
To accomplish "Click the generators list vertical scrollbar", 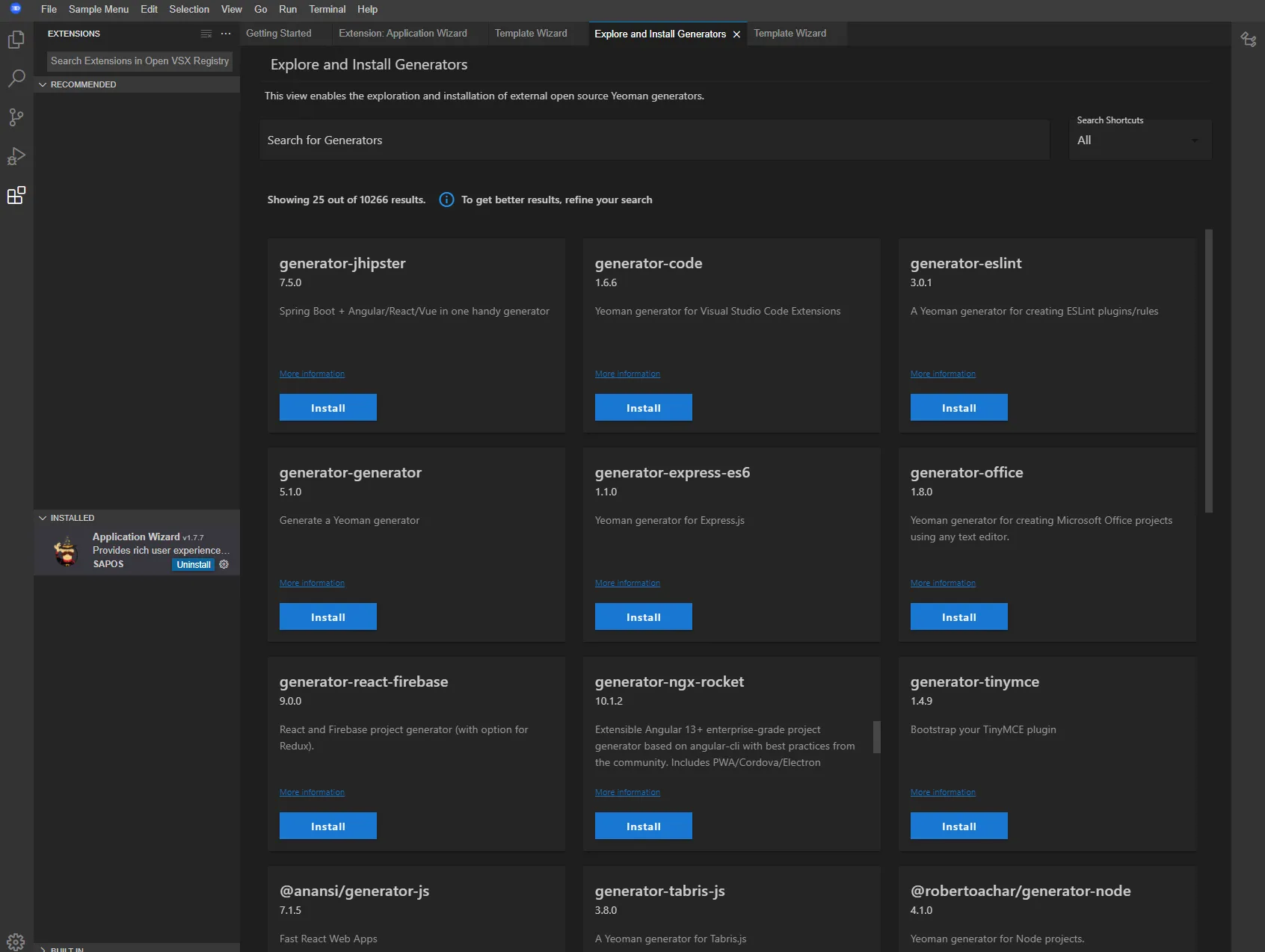I will pyautogui.click(x=1208, y=371).
